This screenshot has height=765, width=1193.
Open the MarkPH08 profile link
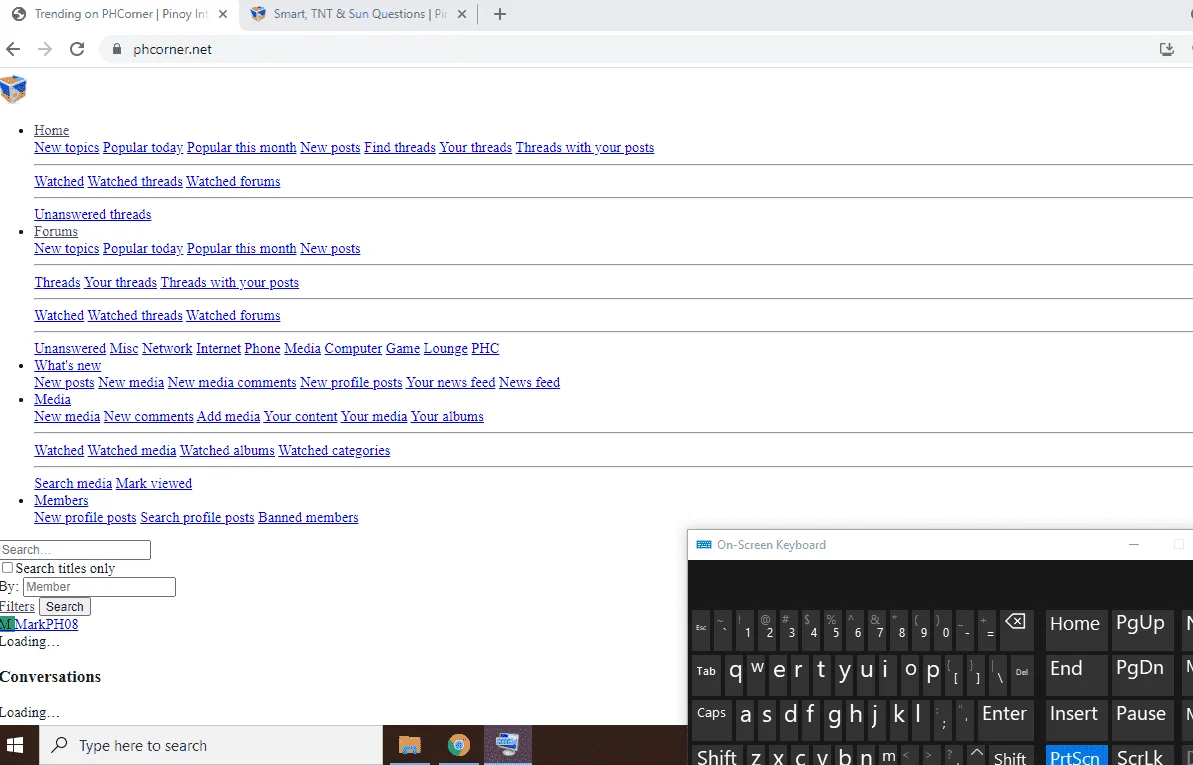click(x=46, y=624)
